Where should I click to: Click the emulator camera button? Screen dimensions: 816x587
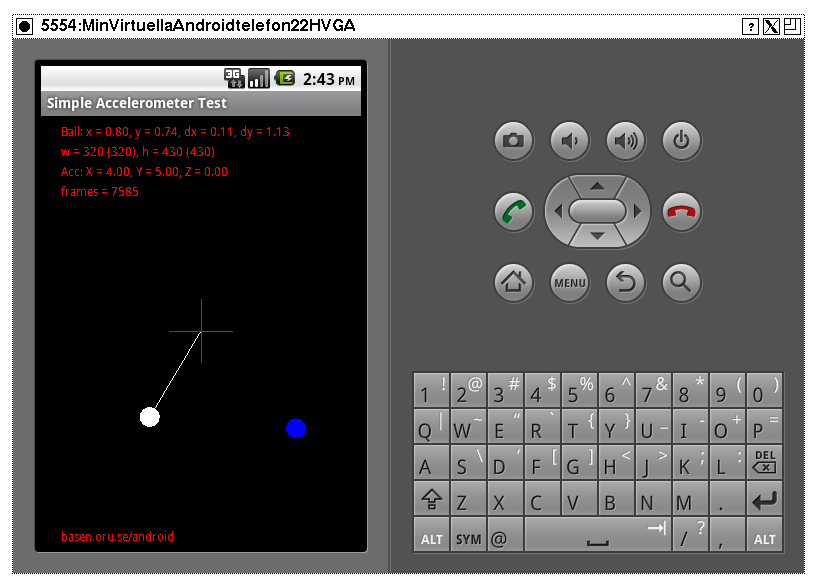514,141
